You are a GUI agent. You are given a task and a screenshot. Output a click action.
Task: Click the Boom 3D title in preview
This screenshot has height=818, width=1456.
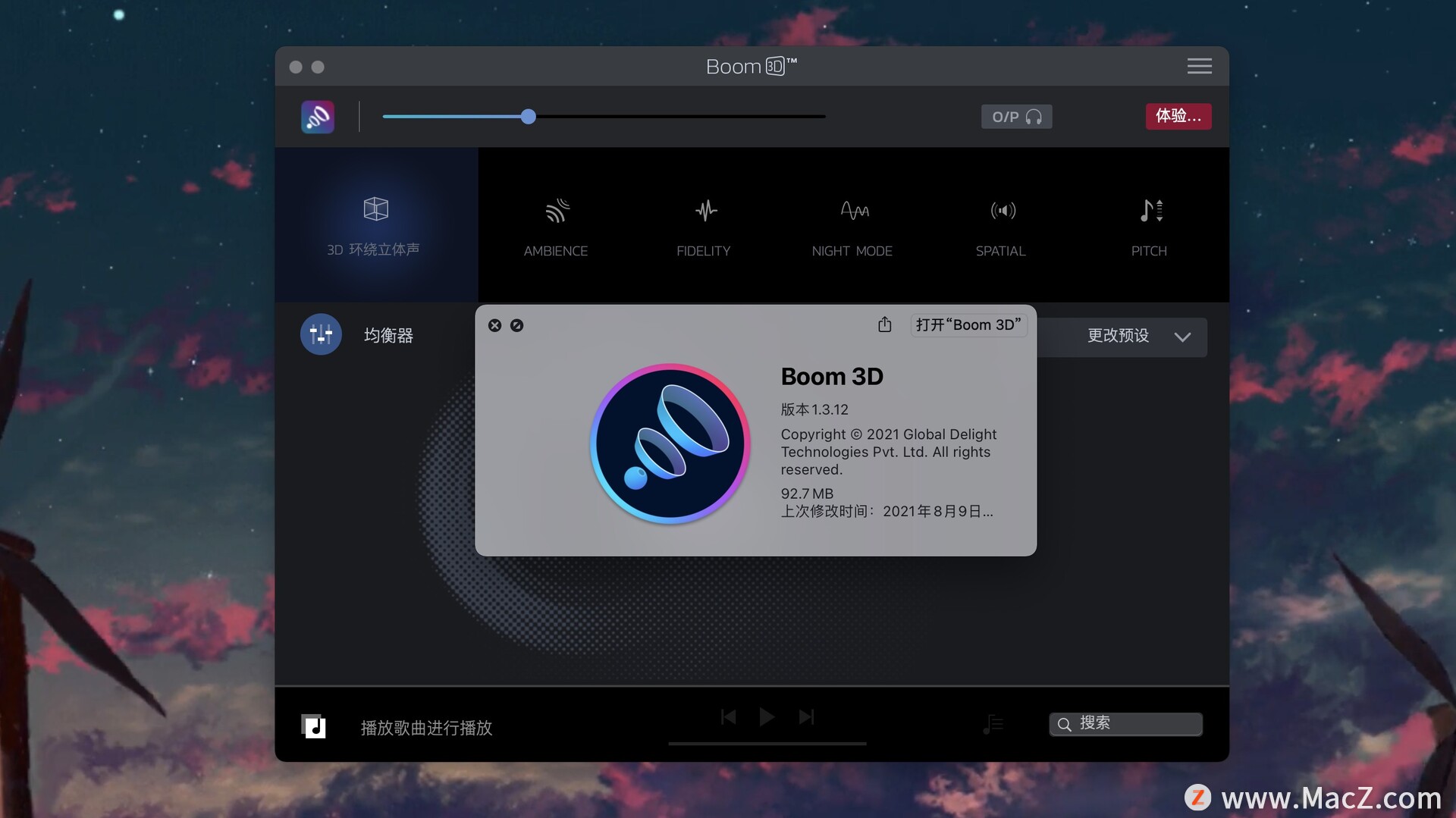click(832, 377)
